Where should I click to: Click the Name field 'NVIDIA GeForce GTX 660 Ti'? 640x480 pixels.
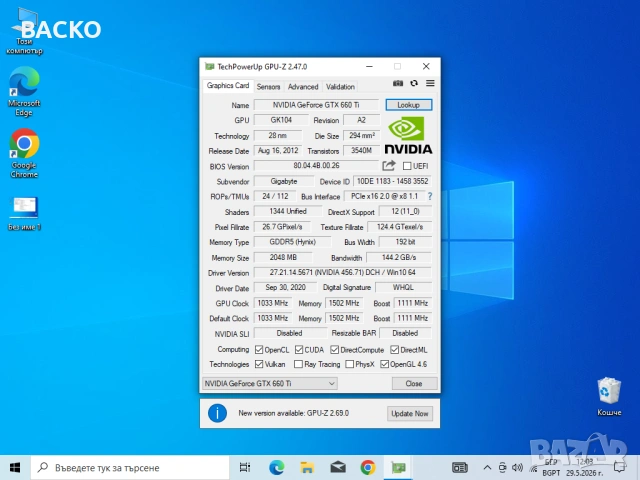(316, 105)
